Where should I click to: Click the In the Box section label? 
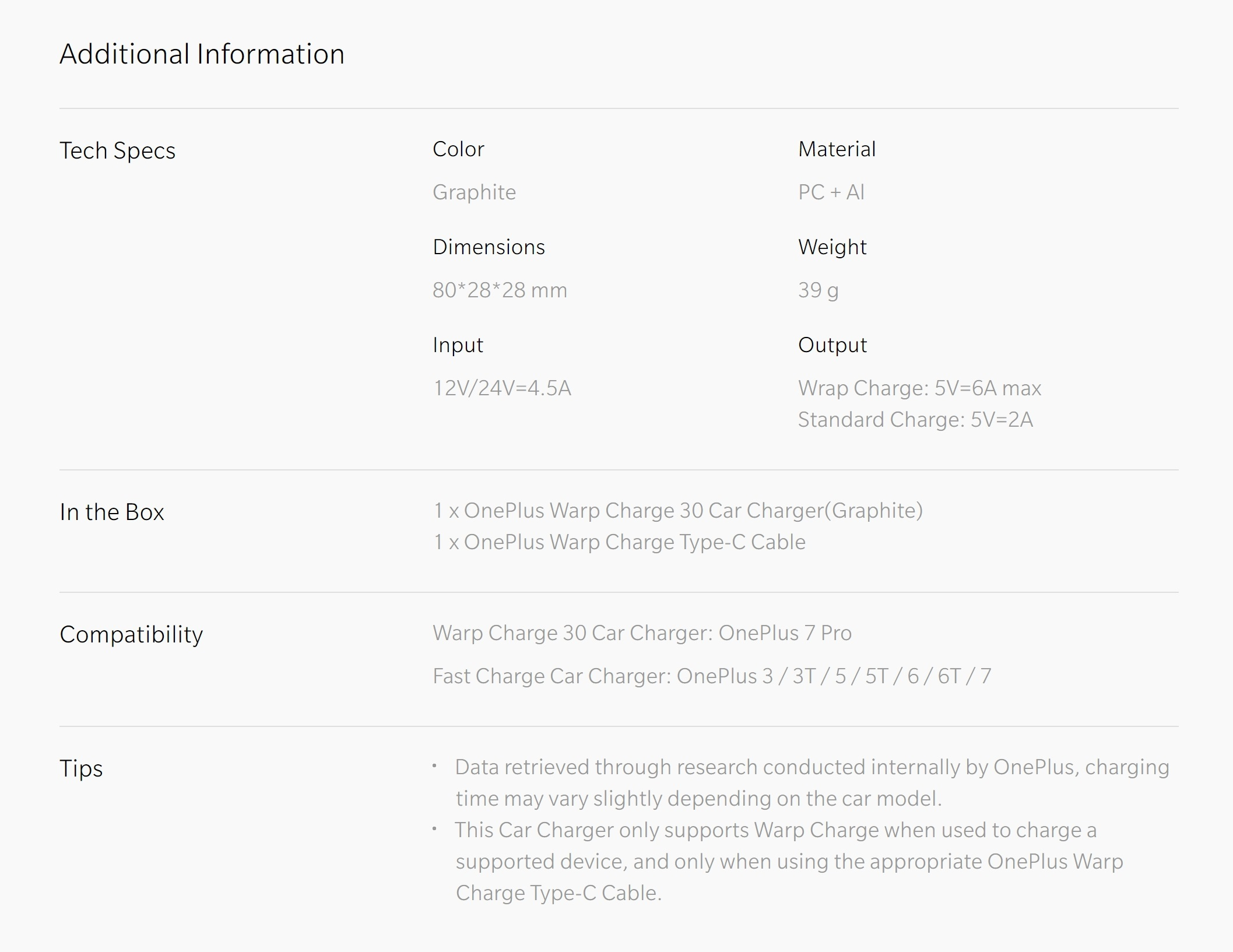[112, 512]
